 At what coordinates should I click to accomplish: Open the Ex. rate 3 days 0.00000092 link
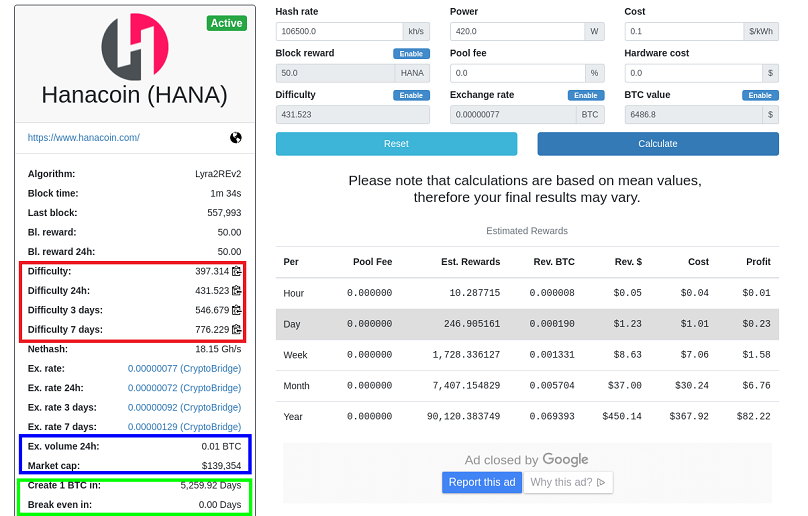pyautogui.click(x=184, y=407)
